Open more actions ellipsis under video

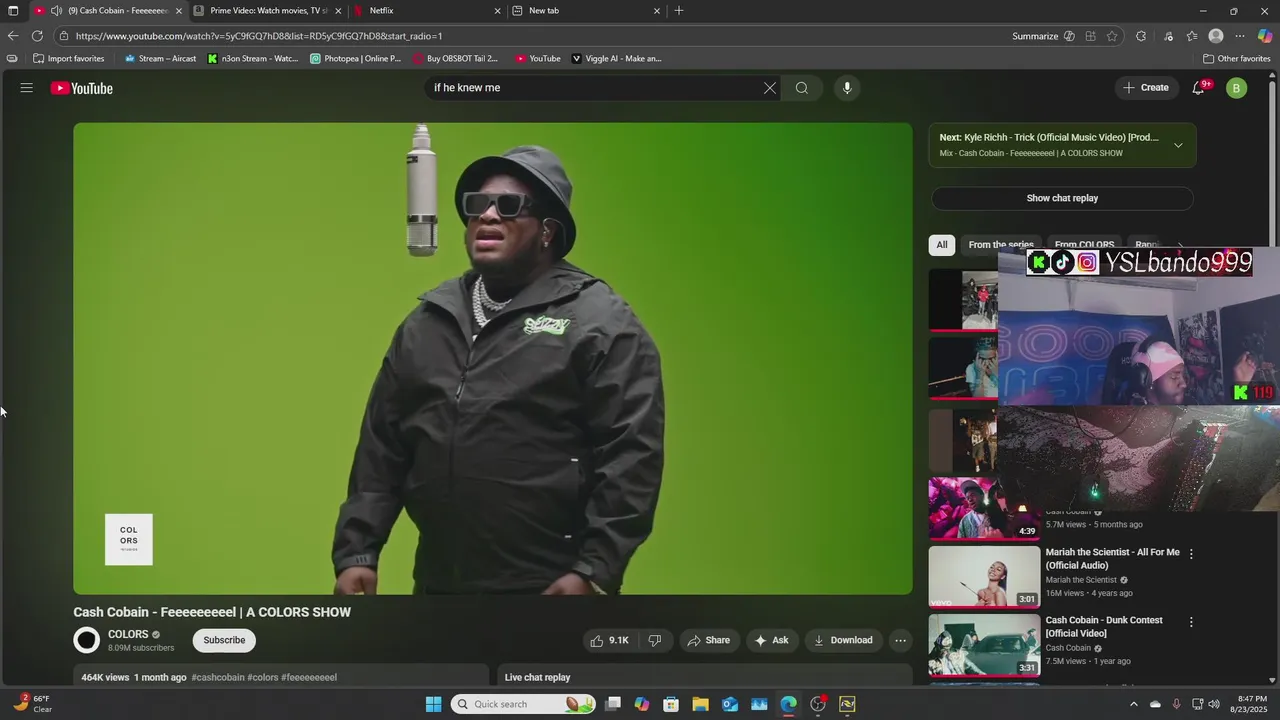tap(900, 640)
